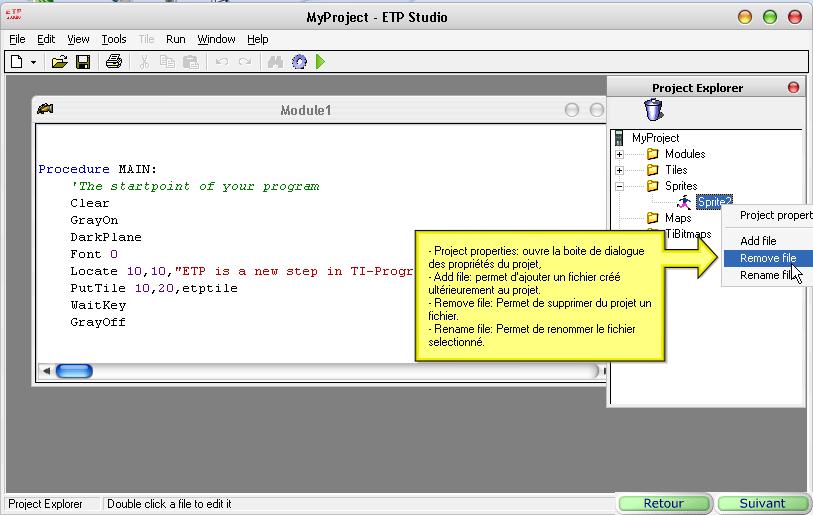Click the 'Clear' code line

(90, 203)
